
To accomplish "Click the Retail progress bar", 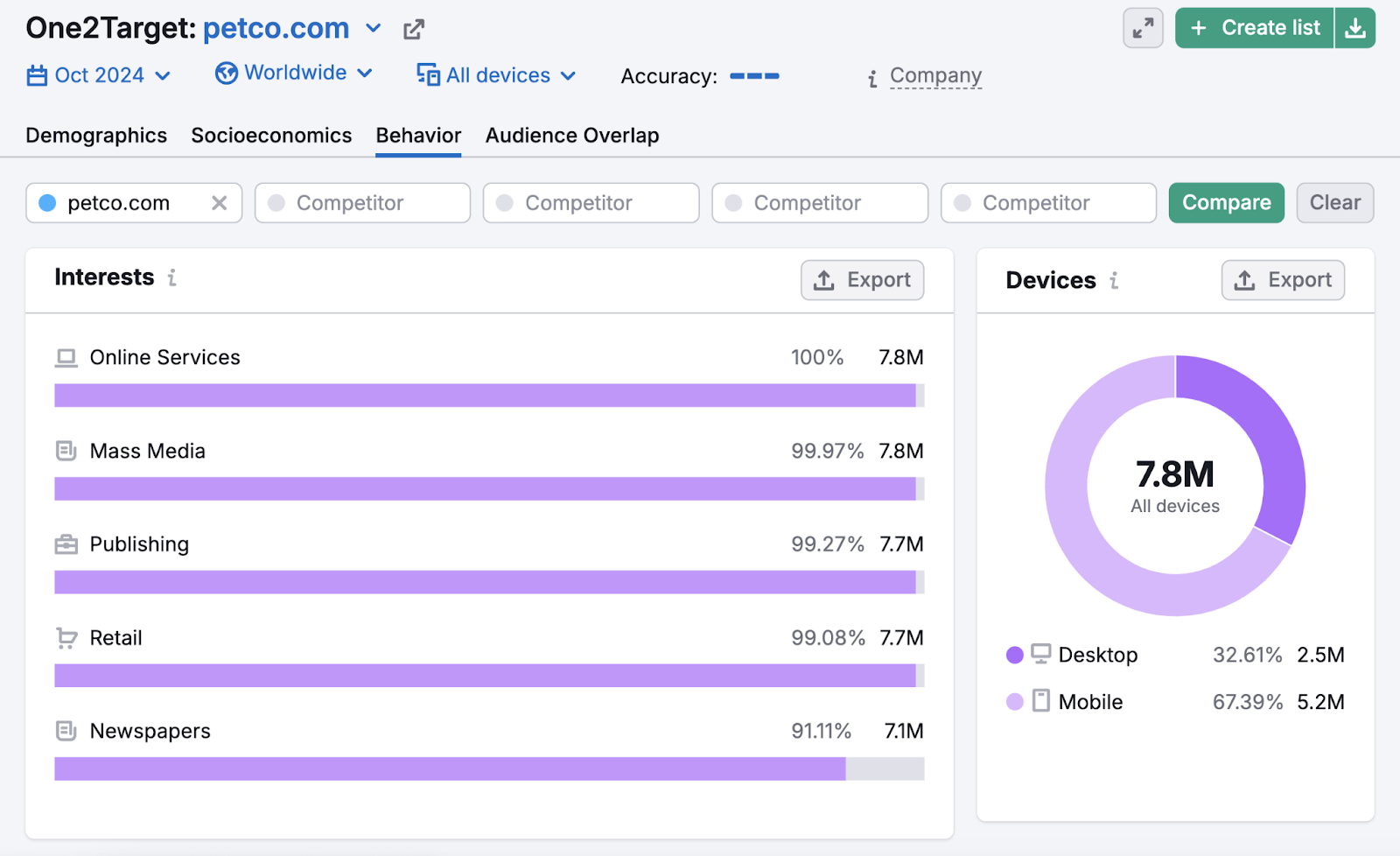I will 489,676.
